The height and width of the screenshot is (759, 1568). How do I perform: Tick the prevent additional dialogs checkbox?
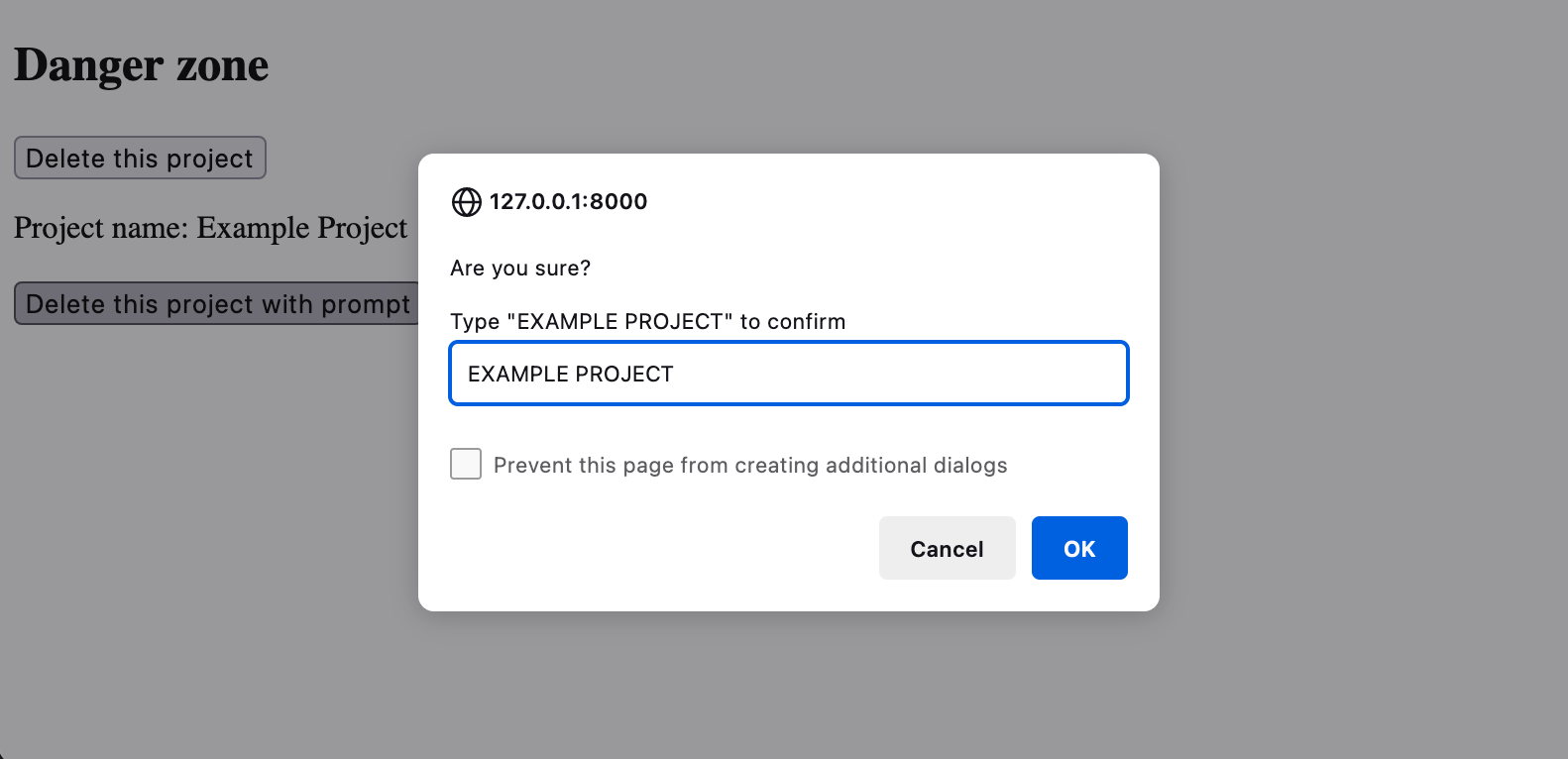[466, 464]
